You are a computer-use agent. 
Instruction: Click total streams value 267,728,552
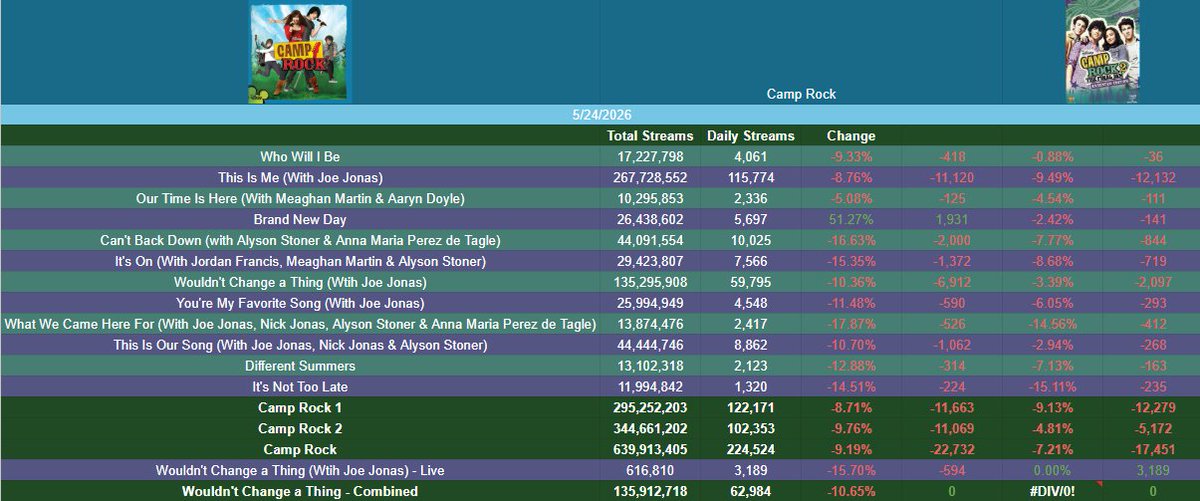click(650, 178)
